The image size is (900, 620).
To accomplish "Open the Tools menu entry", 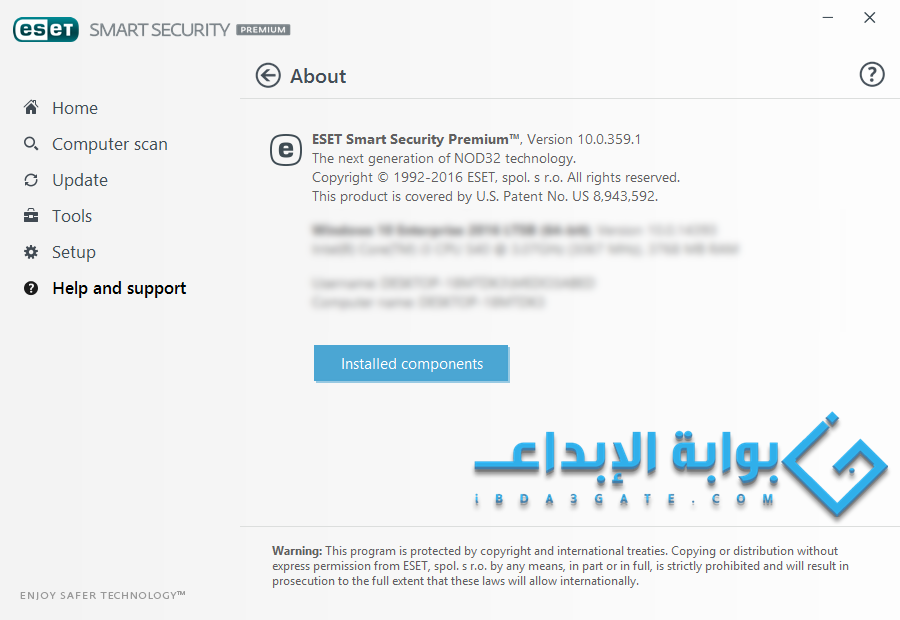I will pos(72,216).
